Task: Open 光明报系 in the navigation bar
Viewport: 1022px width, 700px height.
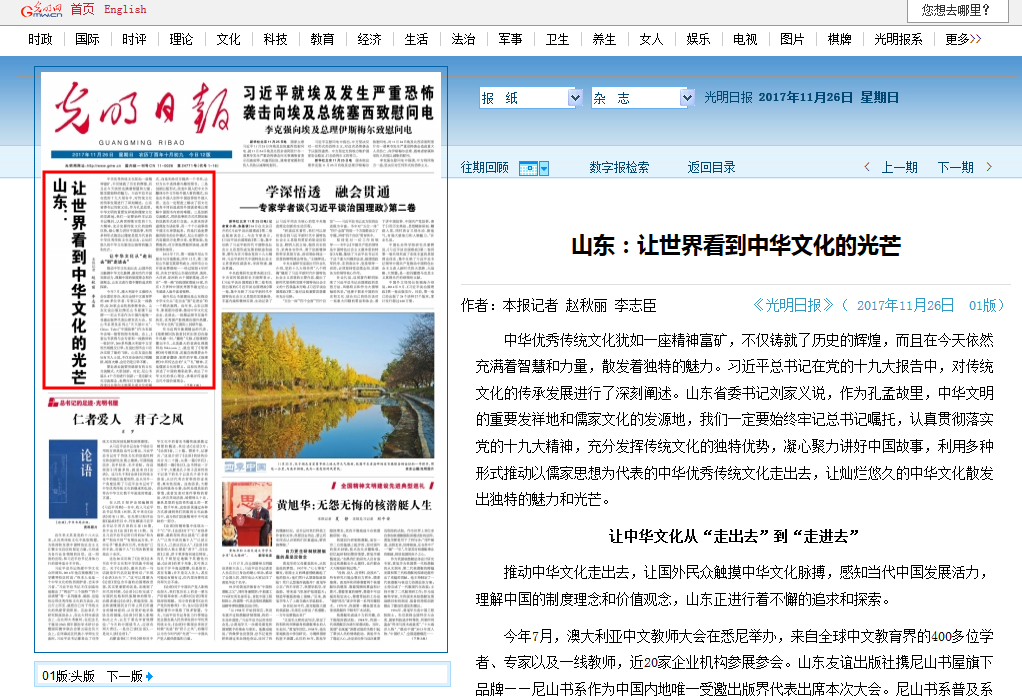Action: [x=898, y=39]
